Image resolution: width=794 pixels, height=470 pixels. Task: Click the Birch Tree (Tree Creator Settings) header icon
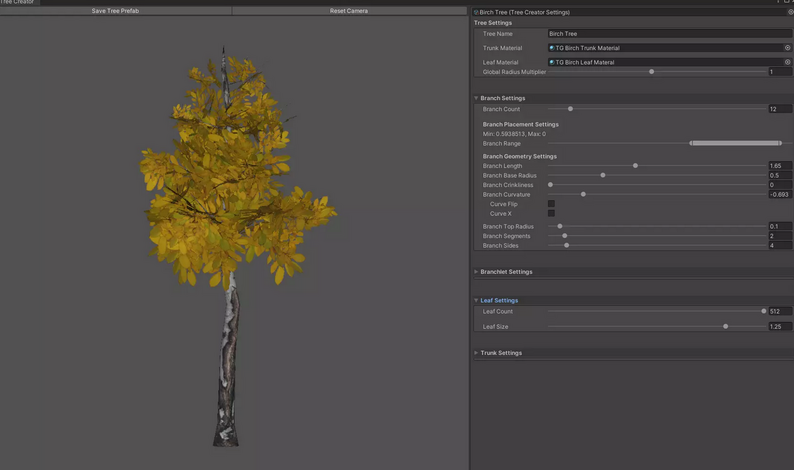tap(476, 12)
